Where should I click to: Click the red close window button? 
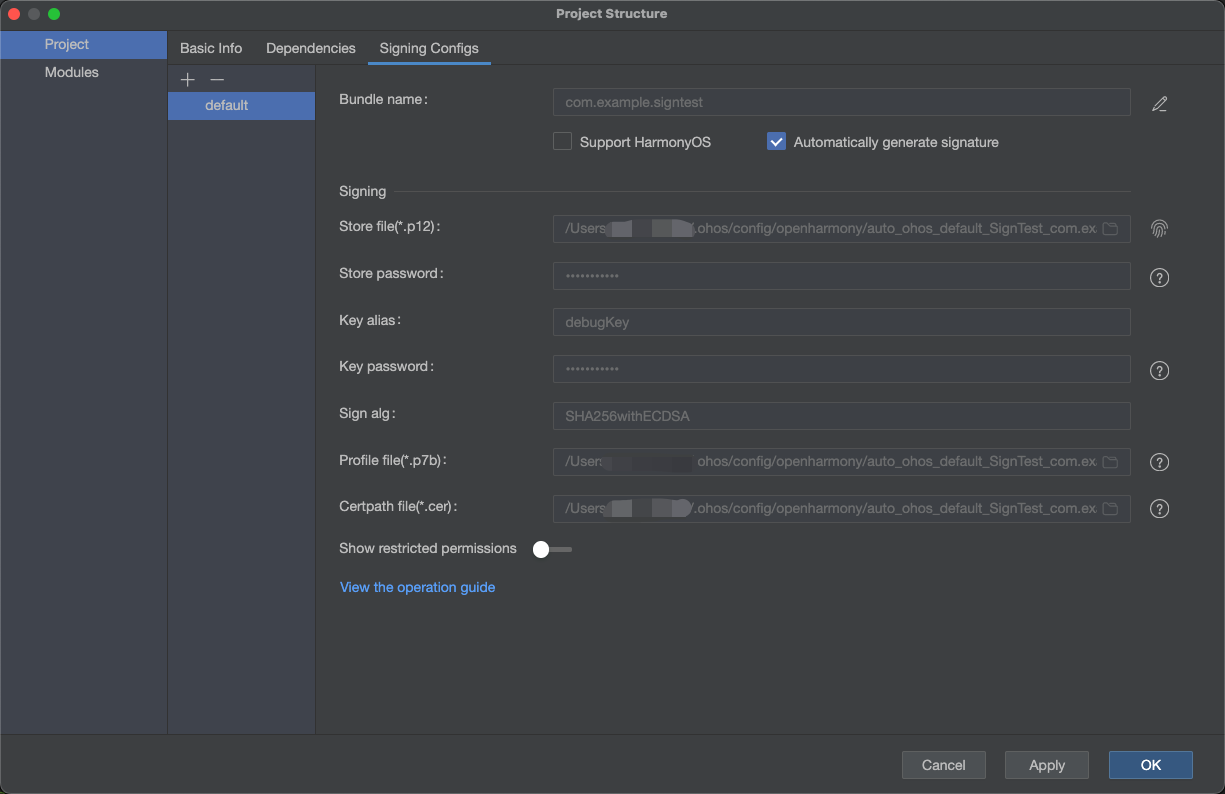point(14,14)
